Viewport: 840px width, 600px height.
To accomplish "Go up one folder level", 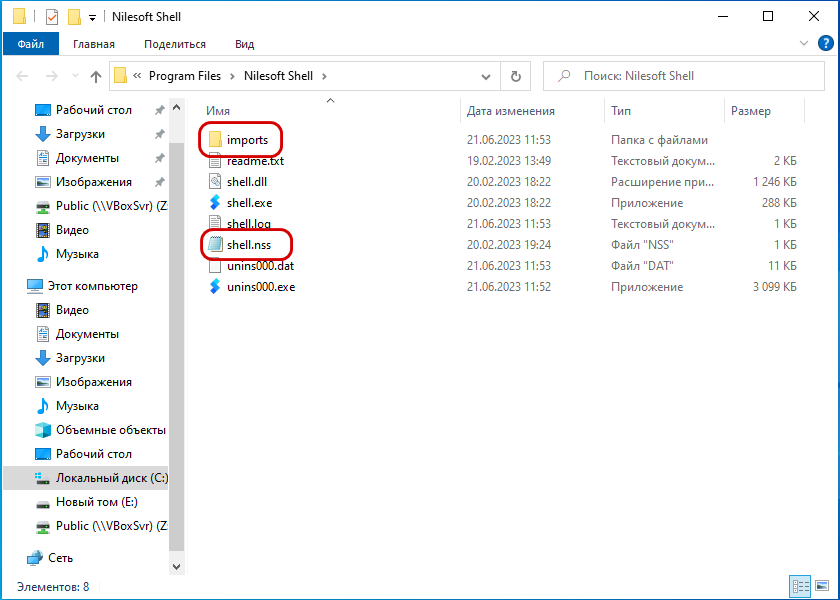I will pos(96,76).
